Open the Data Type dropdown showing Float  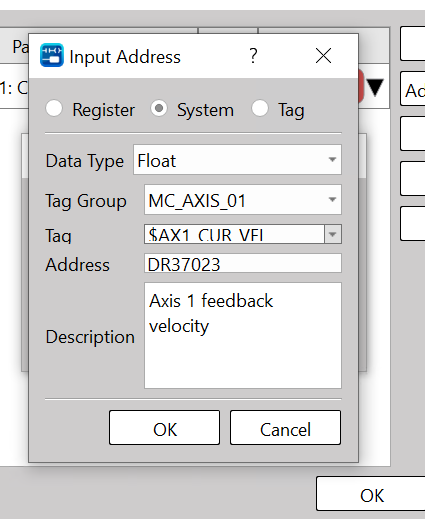pos(237,160)
